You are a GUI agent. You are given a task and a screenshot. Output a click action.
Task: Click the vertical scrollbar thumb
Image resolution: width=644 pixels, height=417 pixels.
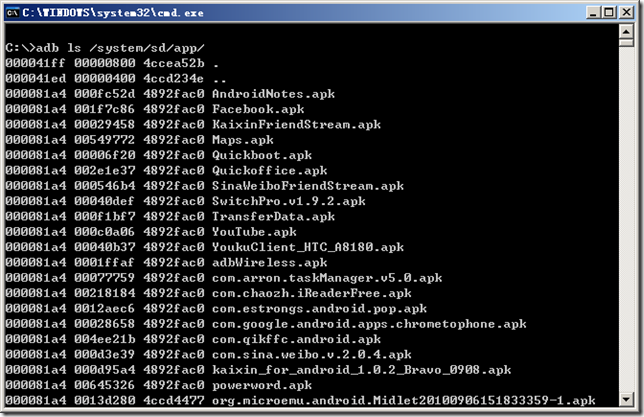[626, 43]
